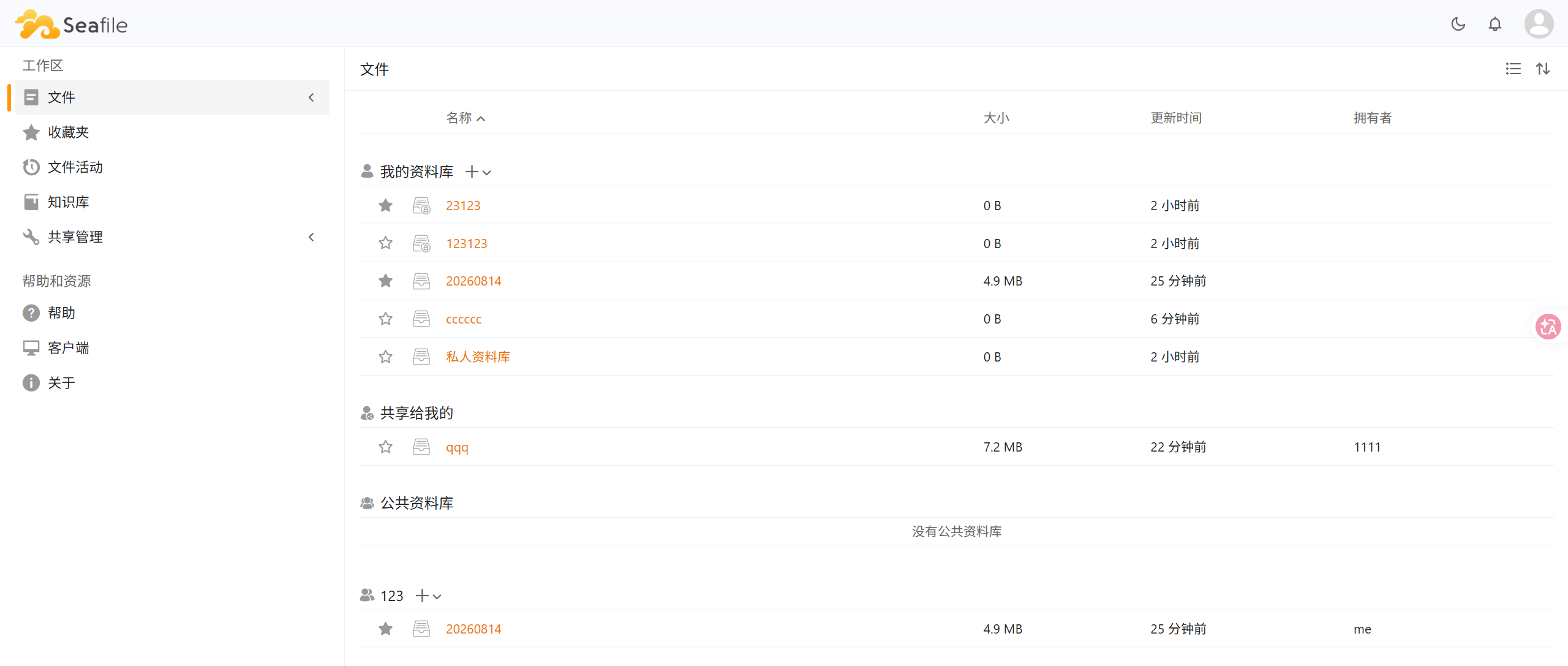The image size is (1568, 666).
Task: Open the 私人资料库 library link
Action: [x=478, y=357]
